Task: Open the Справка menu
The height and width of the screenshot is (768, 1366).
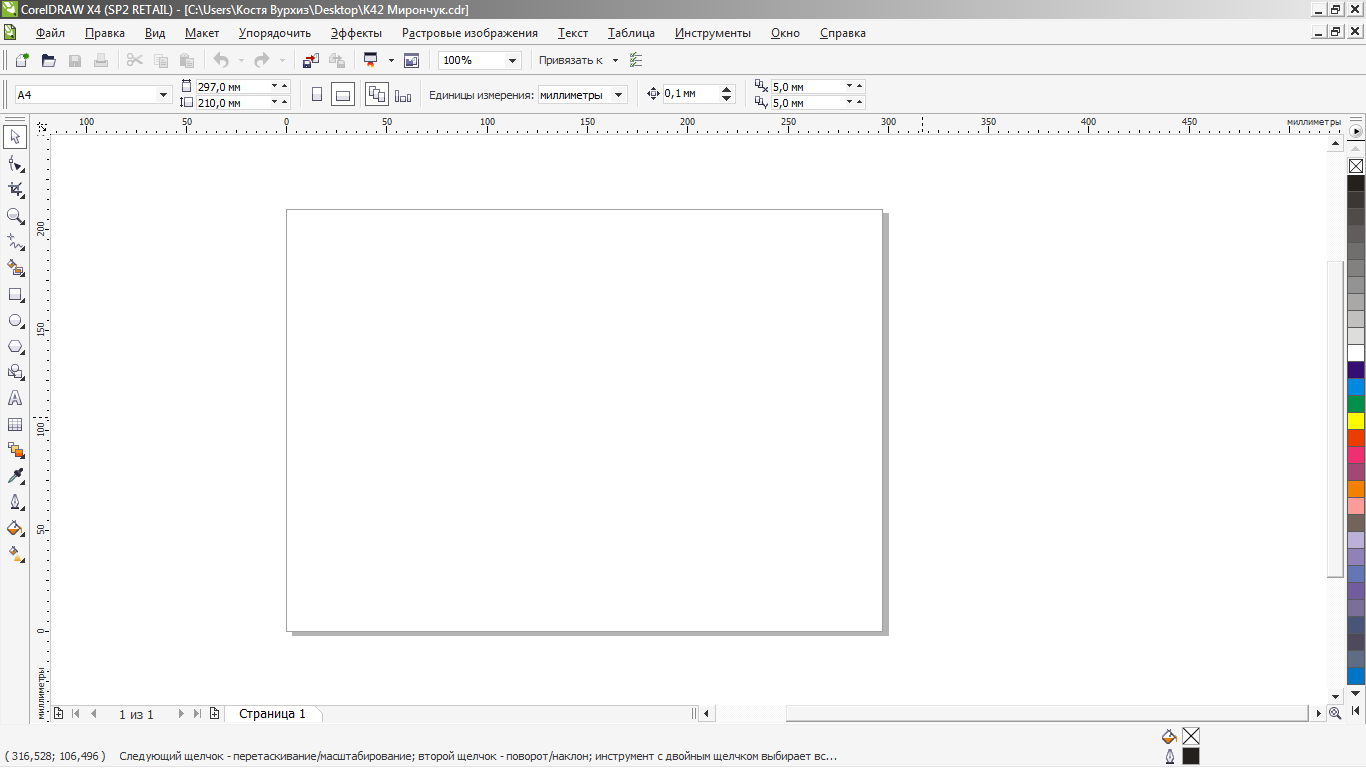Action: pos(843,32)
